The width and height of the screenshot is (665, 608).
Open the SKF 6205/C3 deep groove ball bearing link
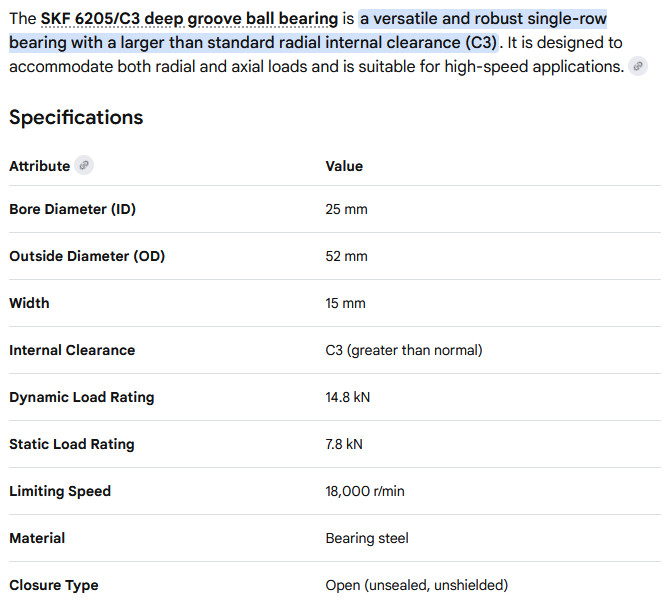189,19
